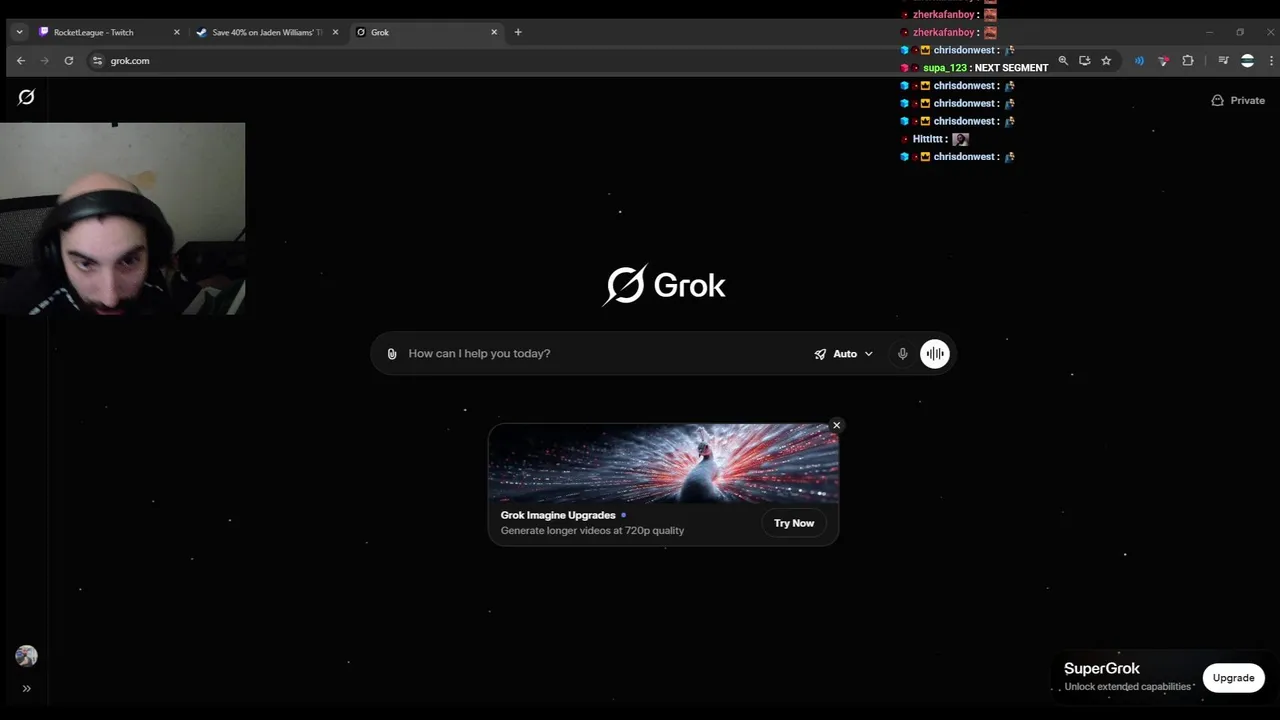
Task: Click the zoom magnifier icon in address bar
Action: click(x=1063, y=61)
